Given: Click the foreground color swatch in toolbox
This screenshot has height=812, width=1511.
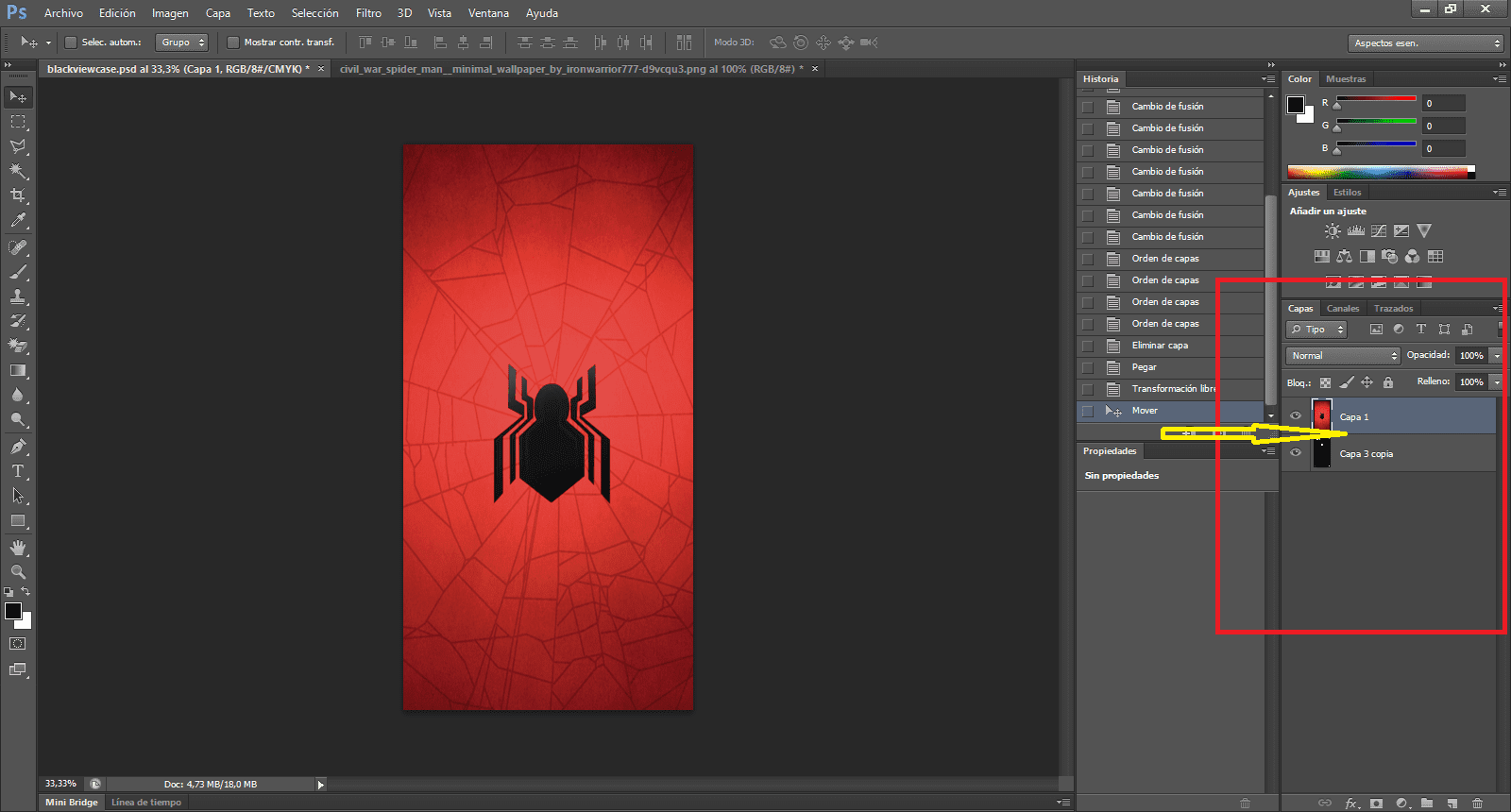Looking at the screenshot, I should point(13,611).
